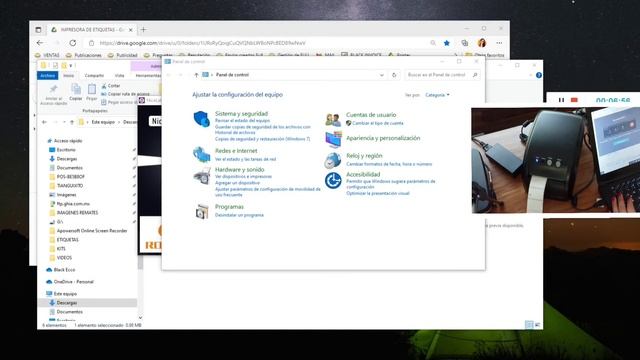640x360 pixels.
Task: Open the Publicaciones bookmark folder in Edge
Action: click(x=84, y=55)
